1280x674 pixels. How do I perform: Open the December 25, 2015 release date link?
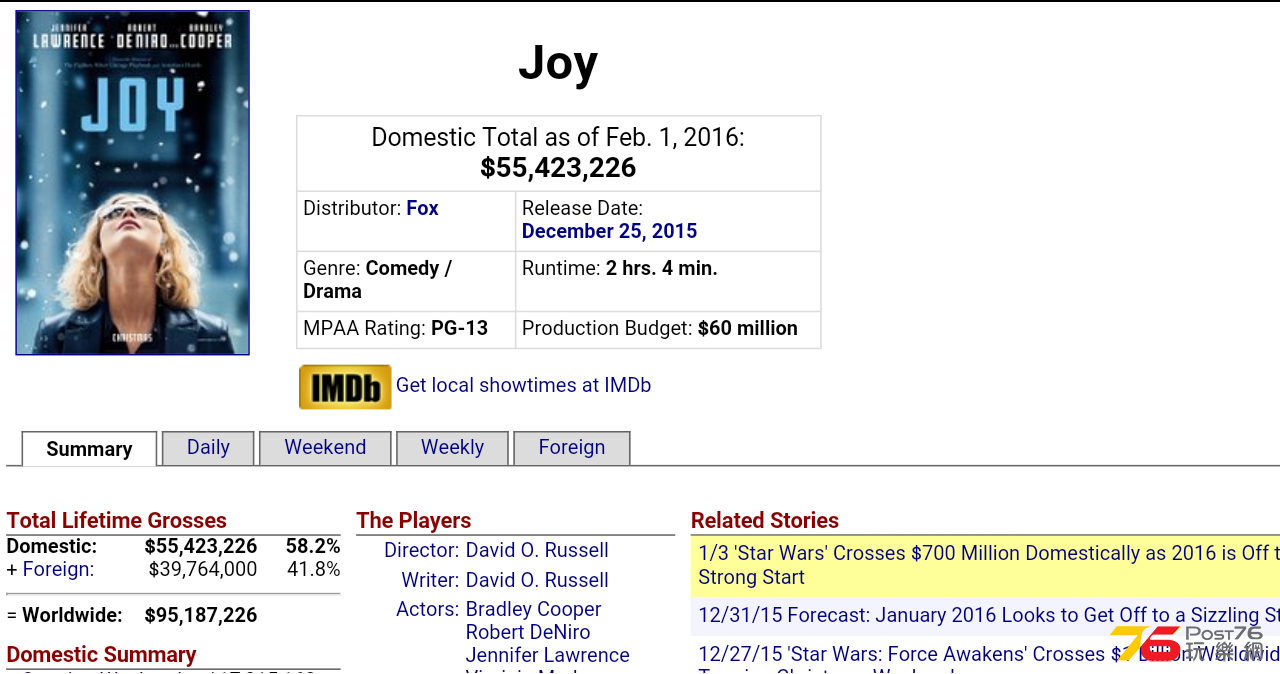click(x=609, y=231)
